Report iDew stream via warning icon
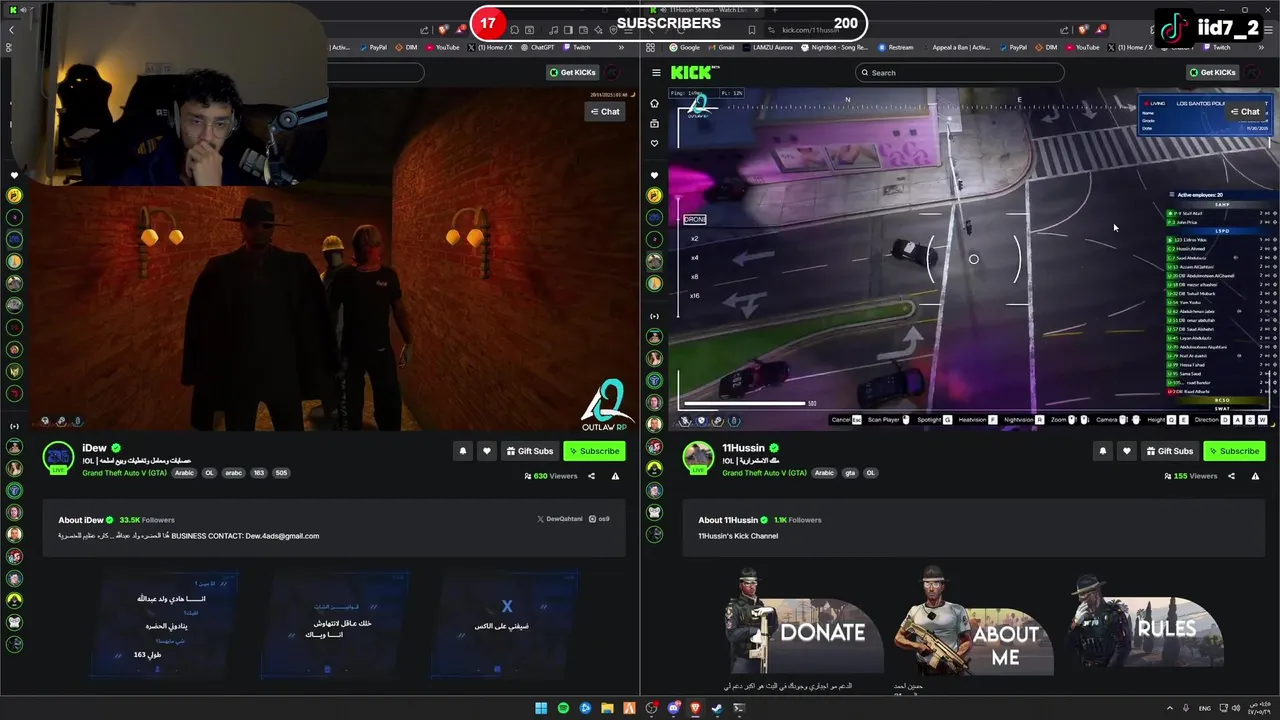1280x720 pixels. tap(615, 476)
